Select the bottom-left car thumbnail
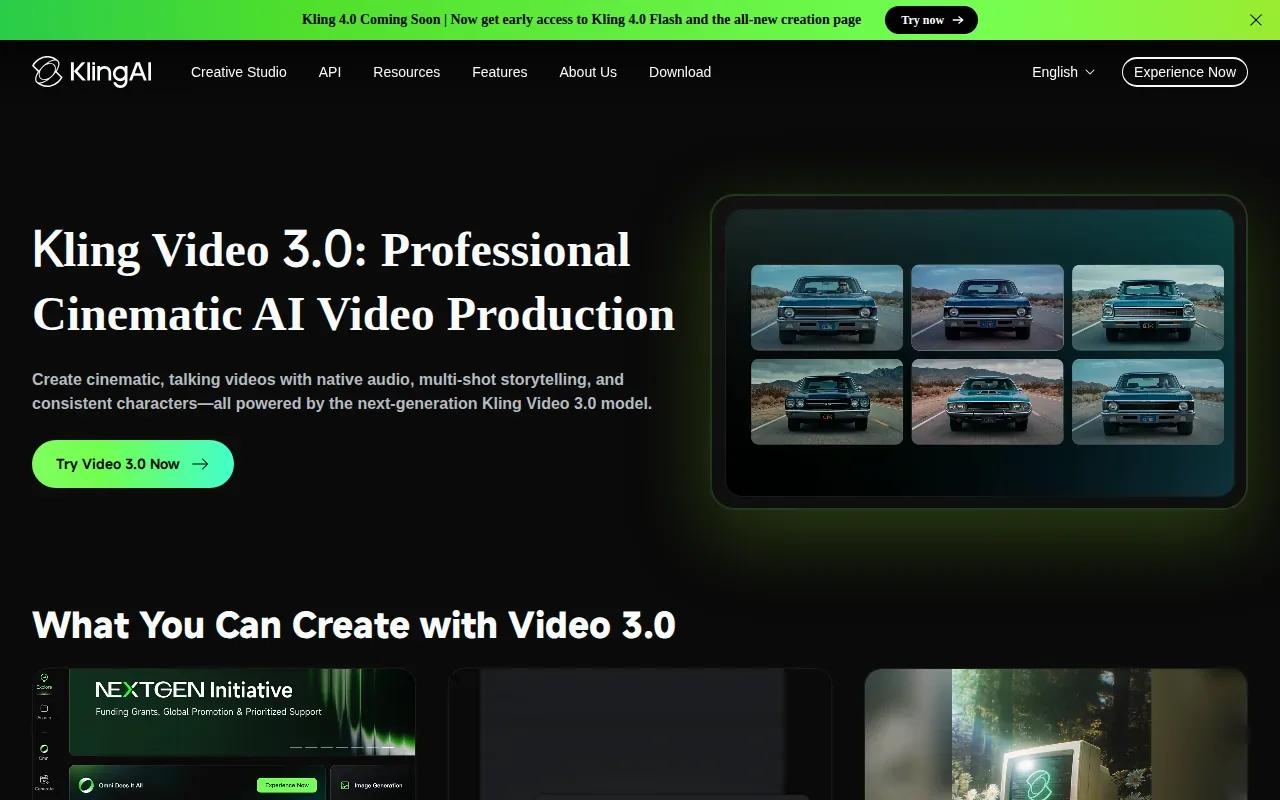1280x800 pixels. [x=827, y=402]
